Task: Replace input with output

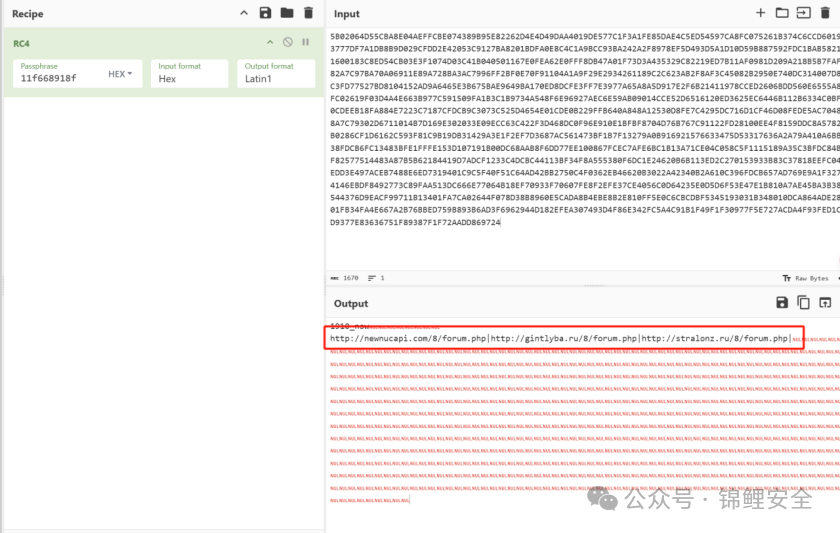Action: [825, 303]
